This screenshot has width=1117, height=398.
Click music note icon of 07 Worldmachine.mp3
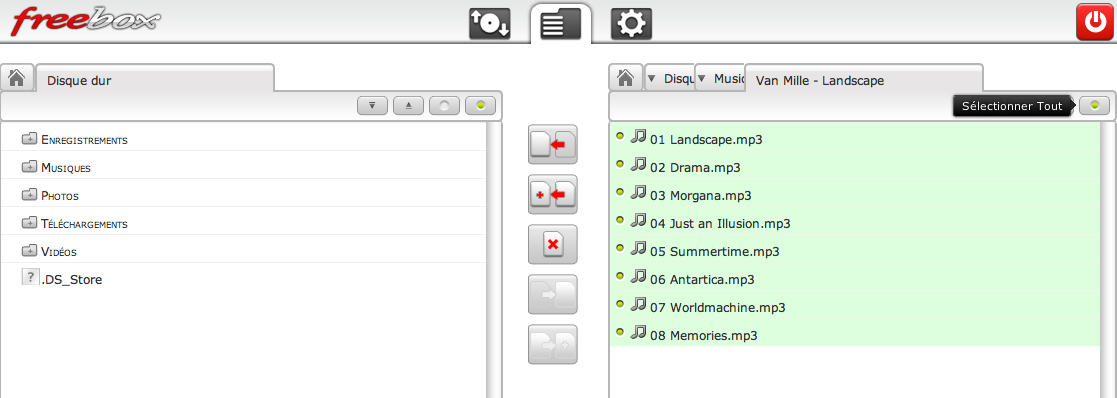click(x=638, y=303)
